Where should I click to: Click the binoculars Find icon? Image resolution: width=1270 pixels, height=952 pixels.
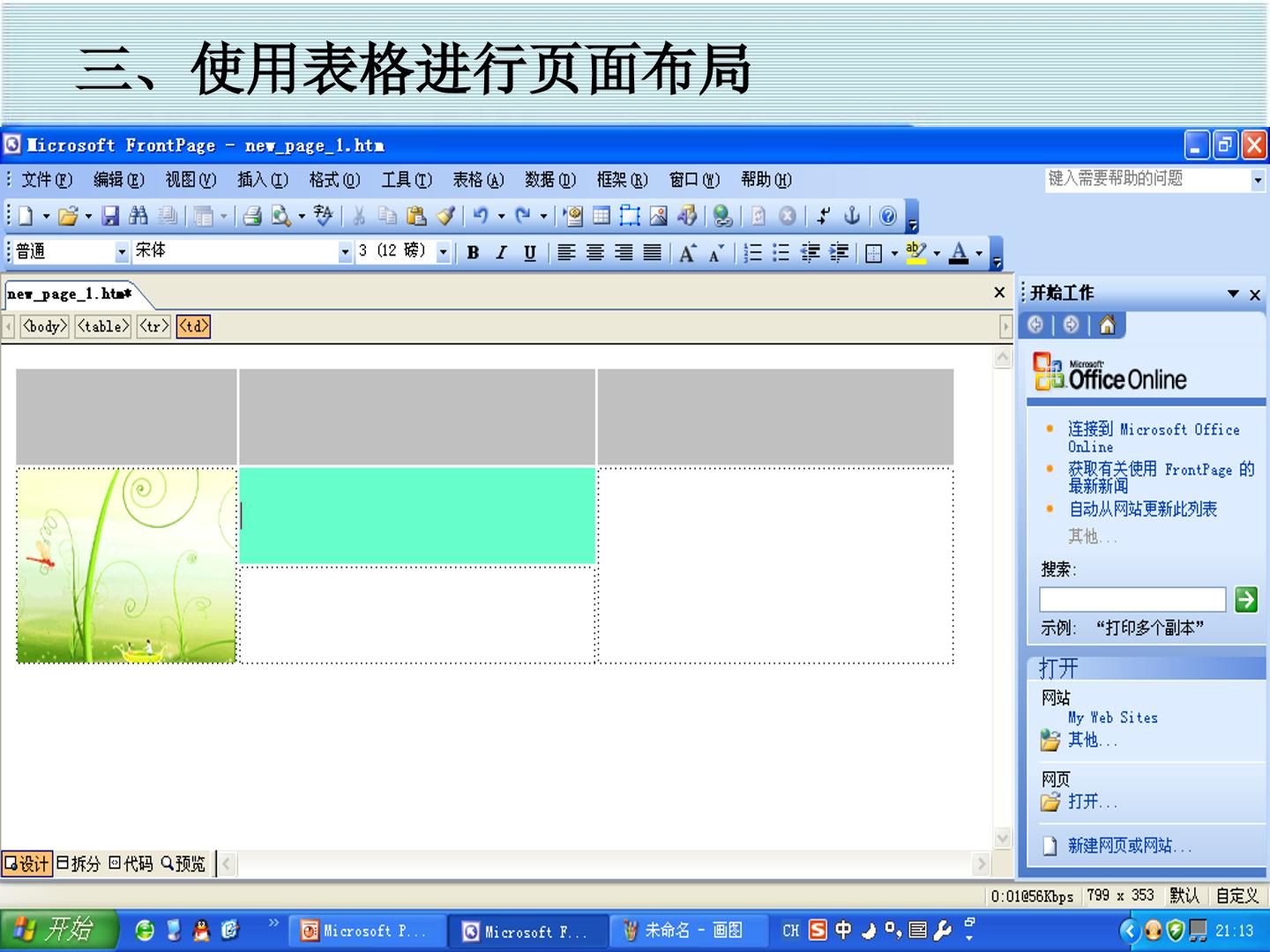(138, 216)
